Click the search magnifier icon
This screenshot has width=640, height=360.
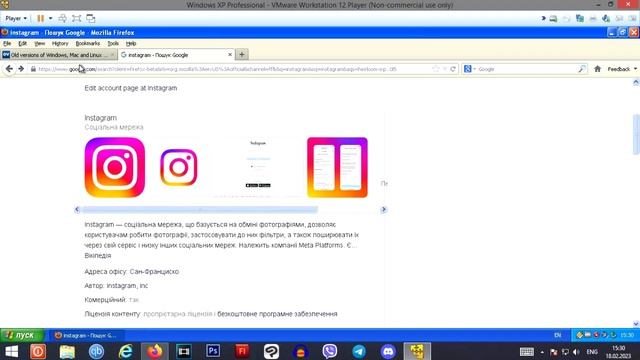582,69
